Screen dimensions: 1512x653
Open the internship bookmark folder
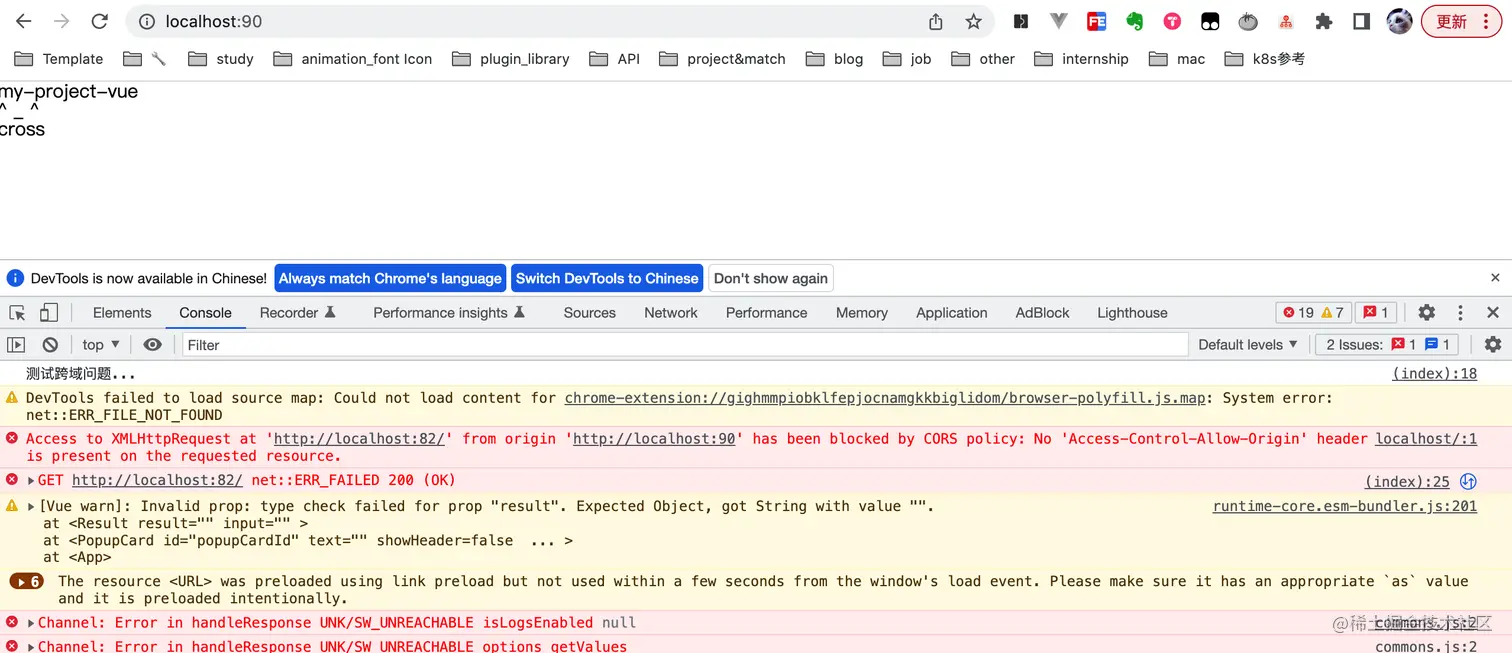pyautogui.click(x=1081, y=59)
